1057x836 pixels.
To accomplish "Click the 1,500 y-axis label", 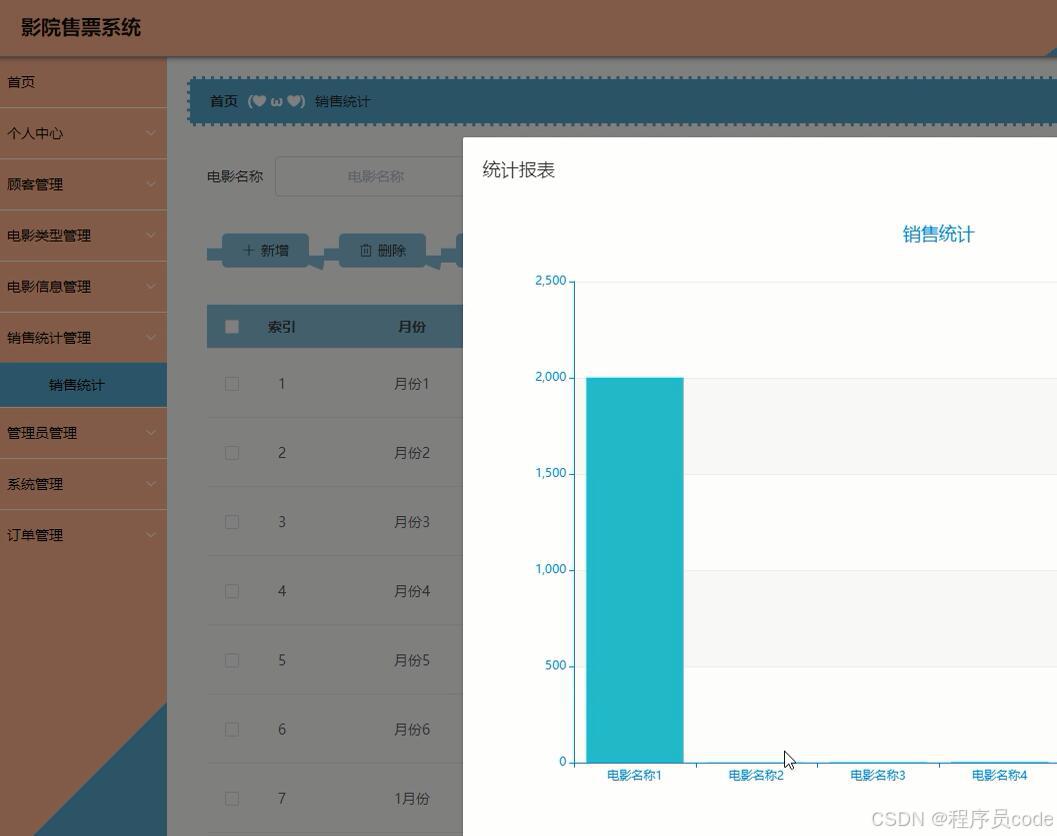I will [550, 473].
